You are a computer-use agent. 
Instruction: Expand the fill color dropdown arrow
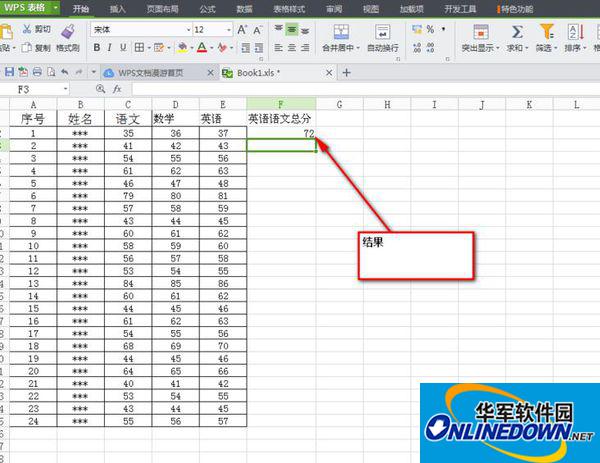[191, 48]
